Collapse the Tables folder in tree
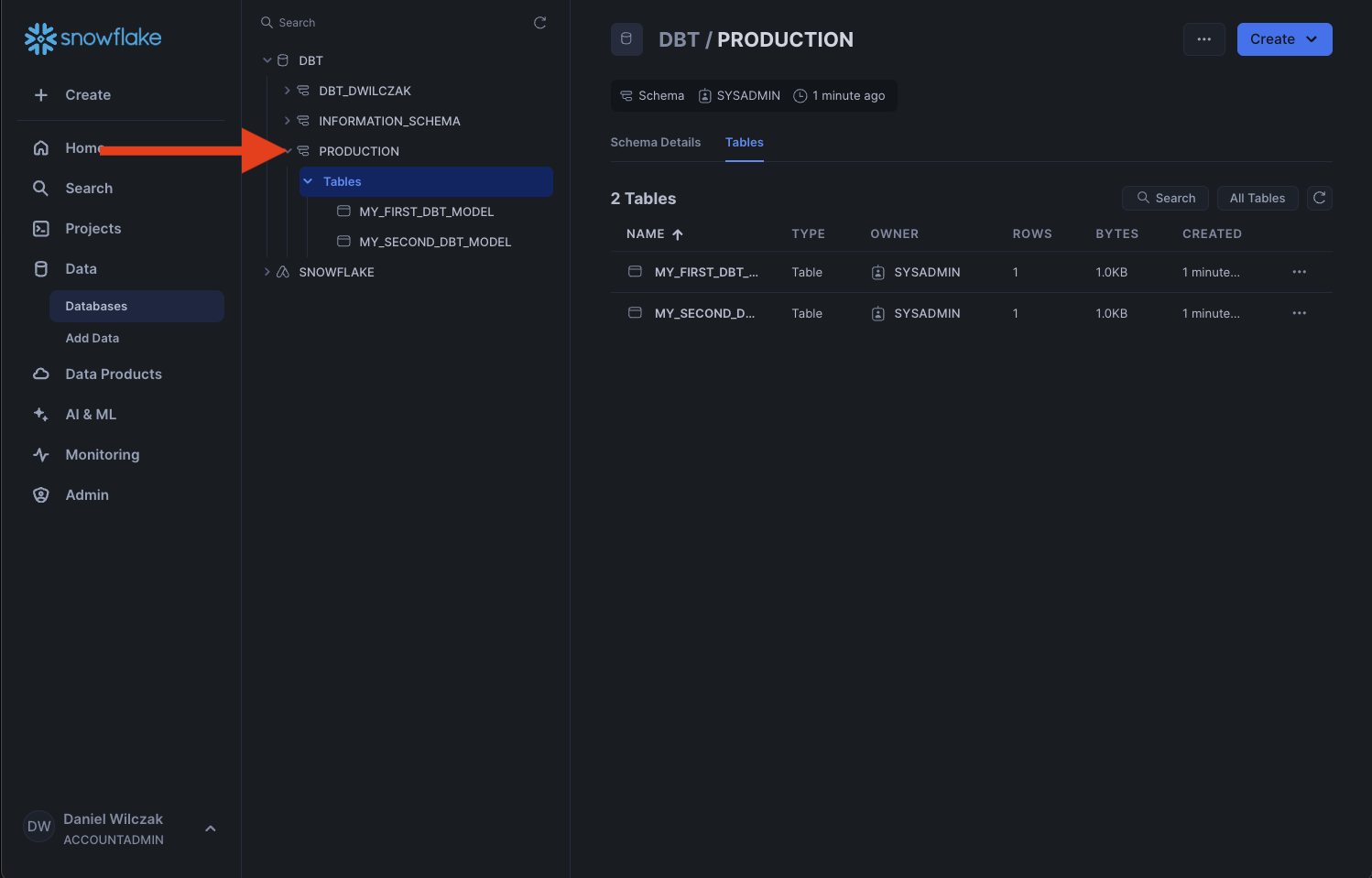The image size is (1372, 878). (308, 181)
